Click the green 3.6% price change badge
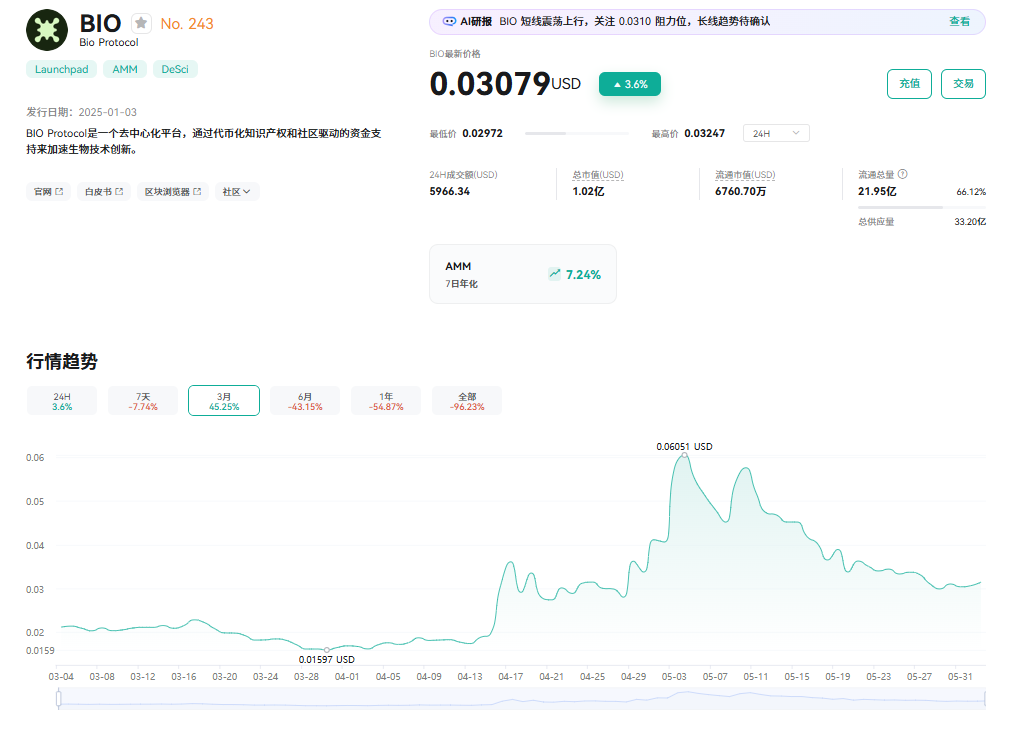Image resolution: width=1013 pixels, height=729 pixels. click(x=630, y=84)
